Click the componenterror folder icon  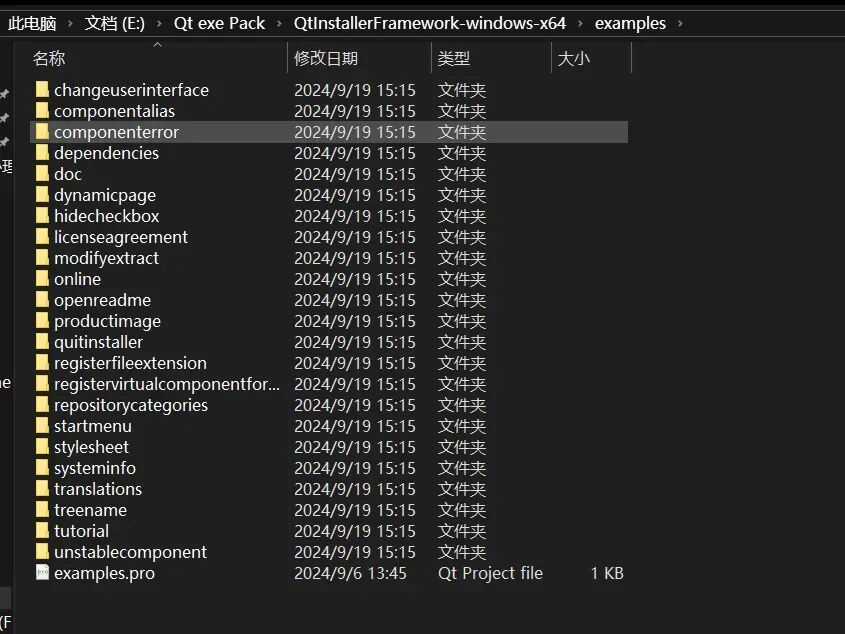click(43, 132)
